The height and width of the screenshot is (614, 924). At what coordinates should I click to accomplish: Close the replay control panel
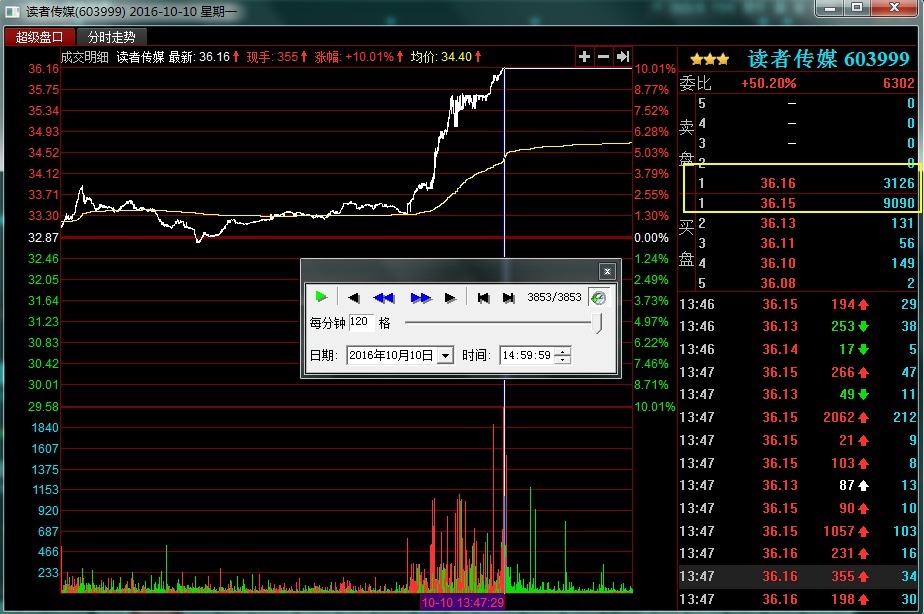pyautogui.click(x=606, y=271)
